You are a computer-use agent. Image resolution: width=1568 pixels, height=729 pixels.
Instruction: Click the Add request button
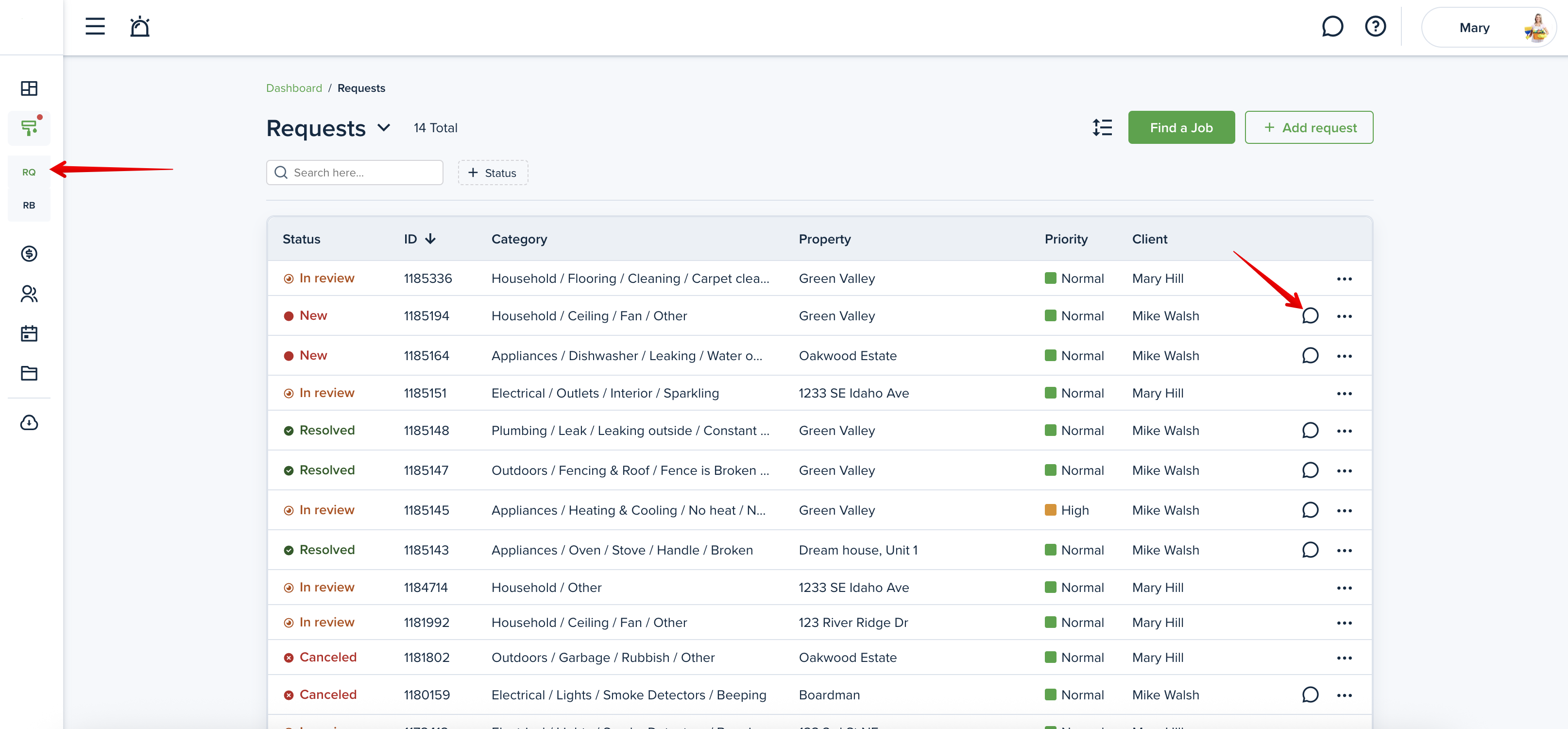[x=1309, y=127]
